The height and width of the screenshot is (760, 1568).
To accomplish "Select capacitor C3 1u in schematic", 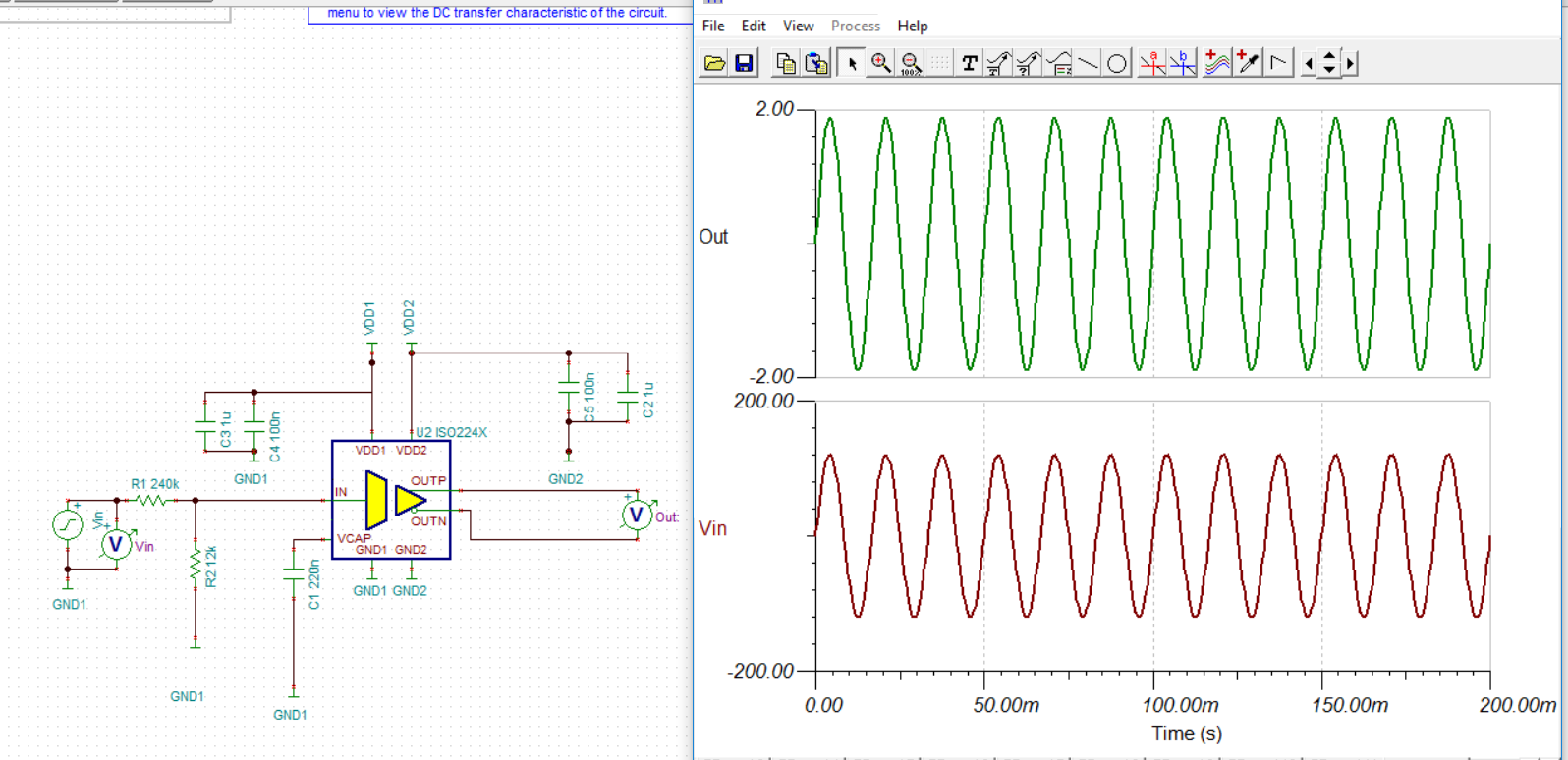I will (204, 427).
